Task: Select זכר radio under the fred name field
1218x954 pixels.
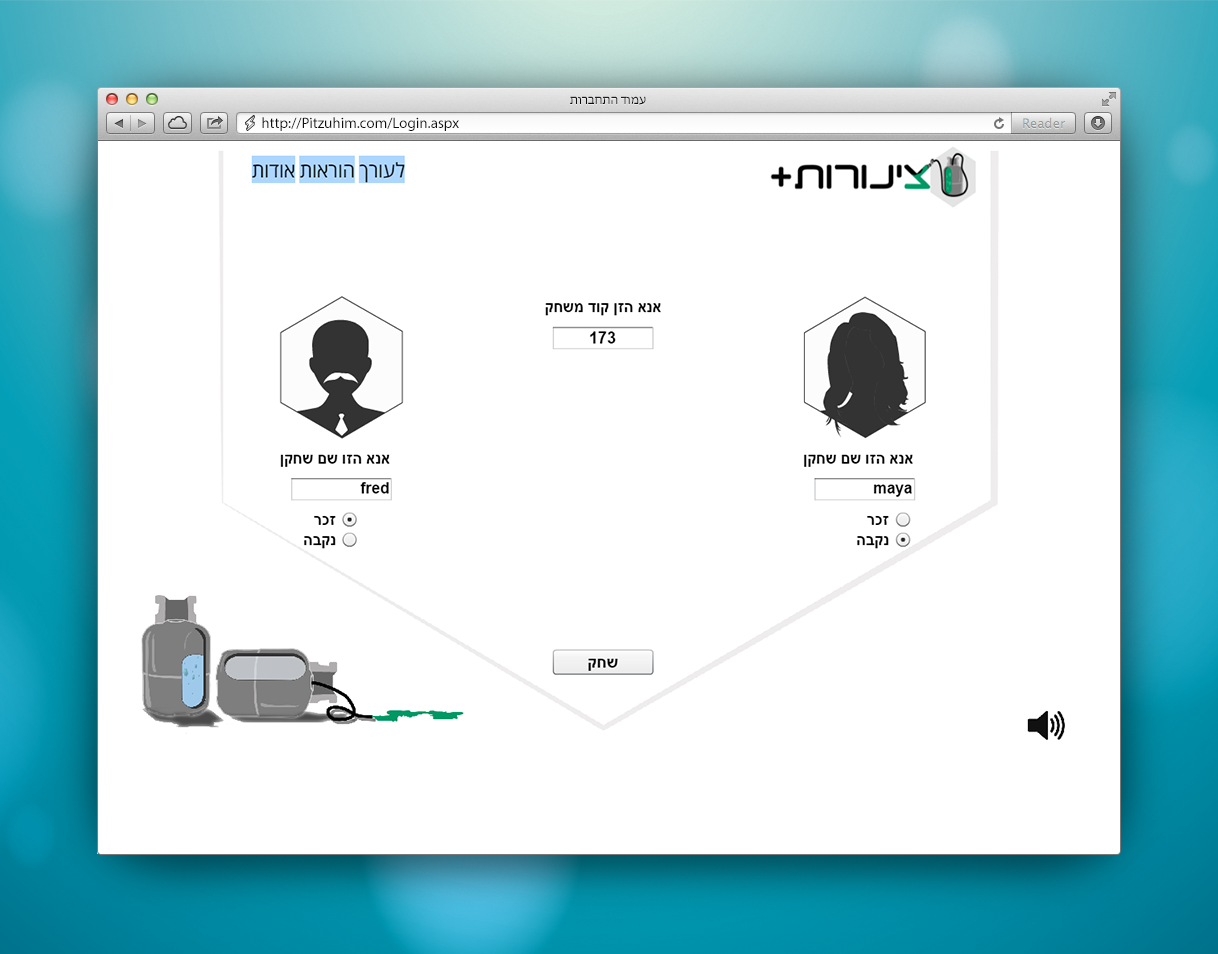Action: [349, 520]
